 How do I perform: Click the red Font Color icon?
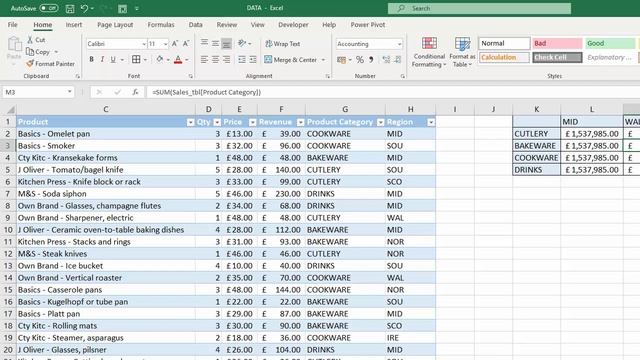click(x=178, y=60)
